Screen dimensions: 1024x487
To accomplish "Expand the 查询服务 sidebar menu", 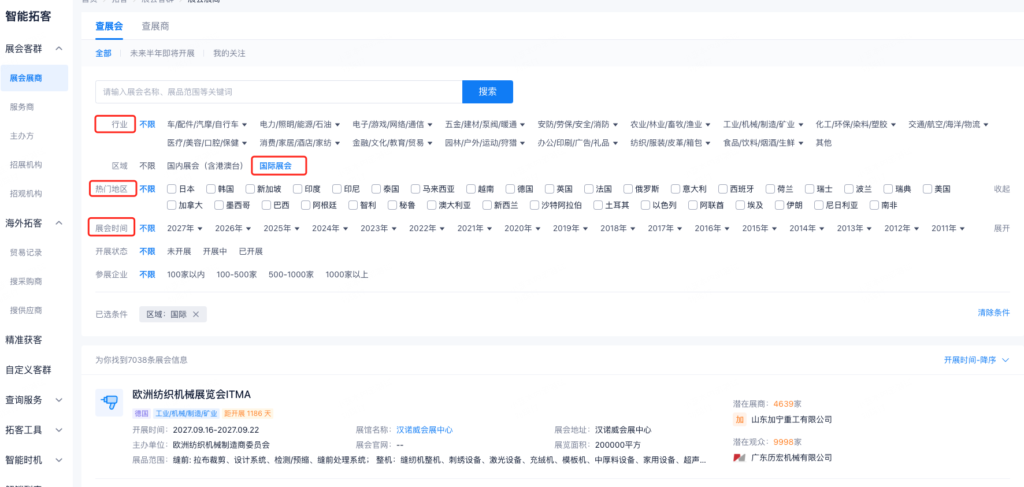I will point(59,399).
